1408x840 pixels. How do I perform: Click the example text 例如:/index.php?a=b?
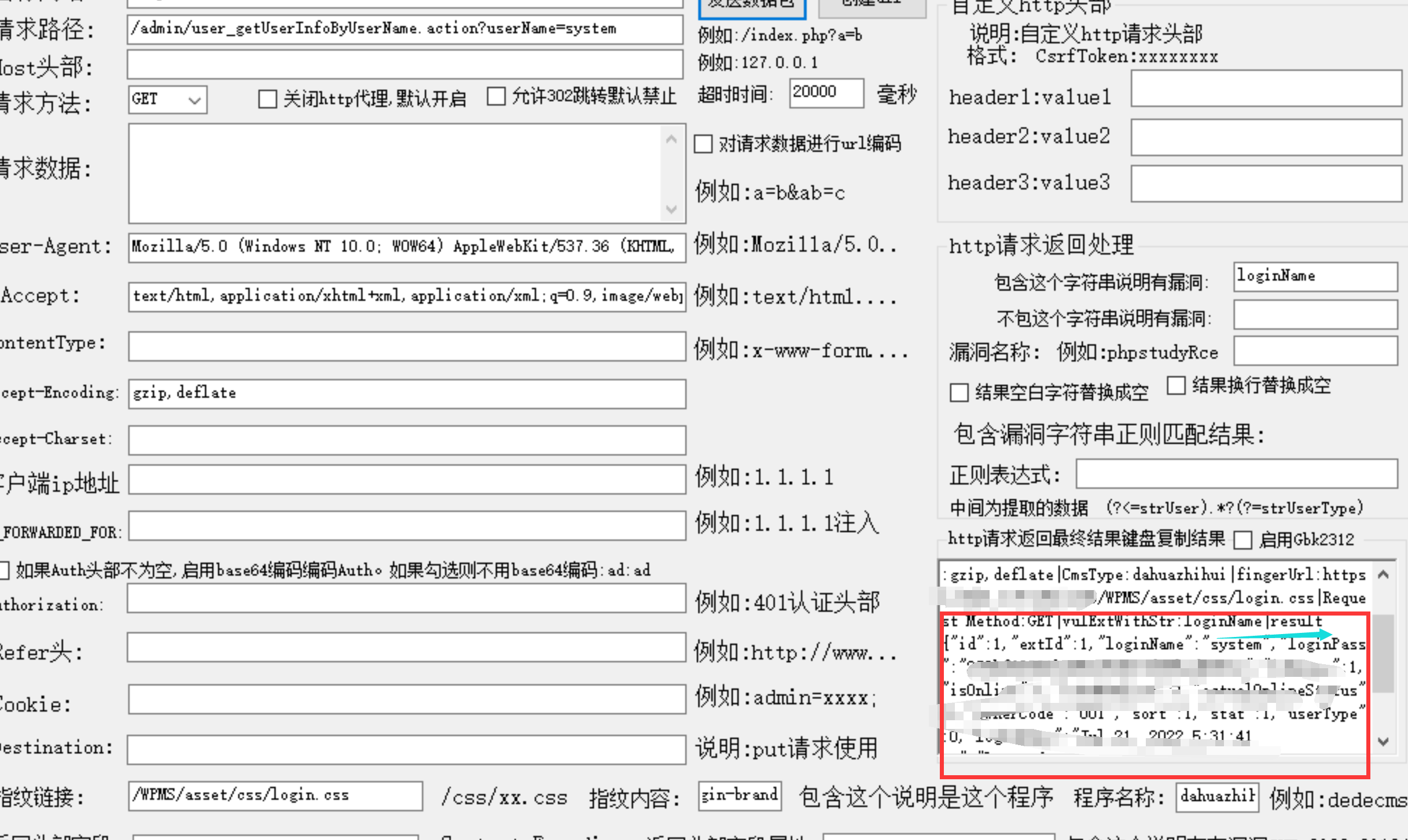(780, 36)
